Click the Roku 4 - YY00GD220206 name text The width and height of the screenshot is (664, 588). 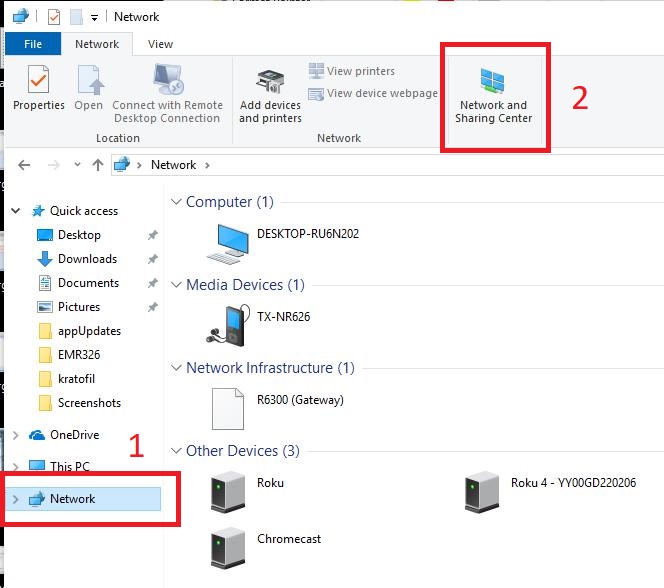[x=573, y=483]
